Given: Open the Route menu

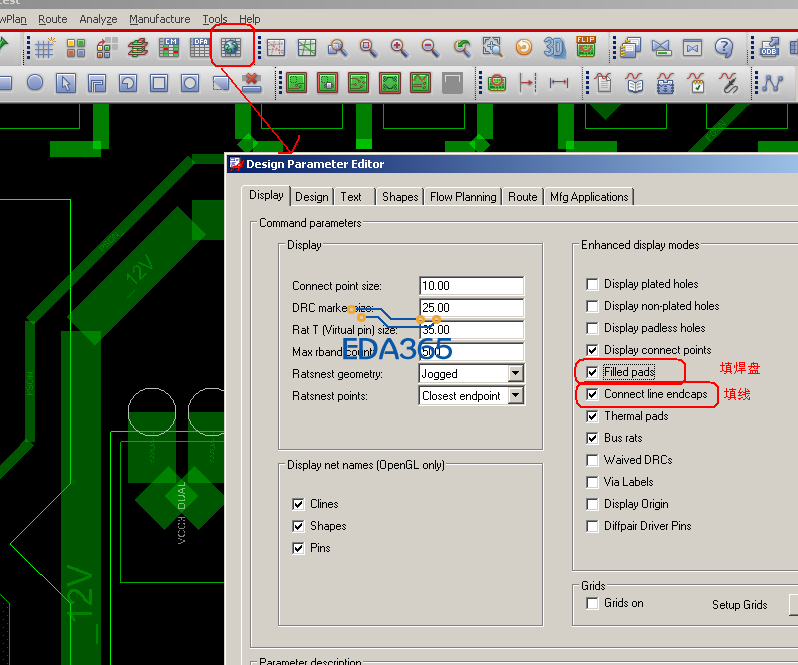Looking at the screenshot, I should [x=52, y=19].
